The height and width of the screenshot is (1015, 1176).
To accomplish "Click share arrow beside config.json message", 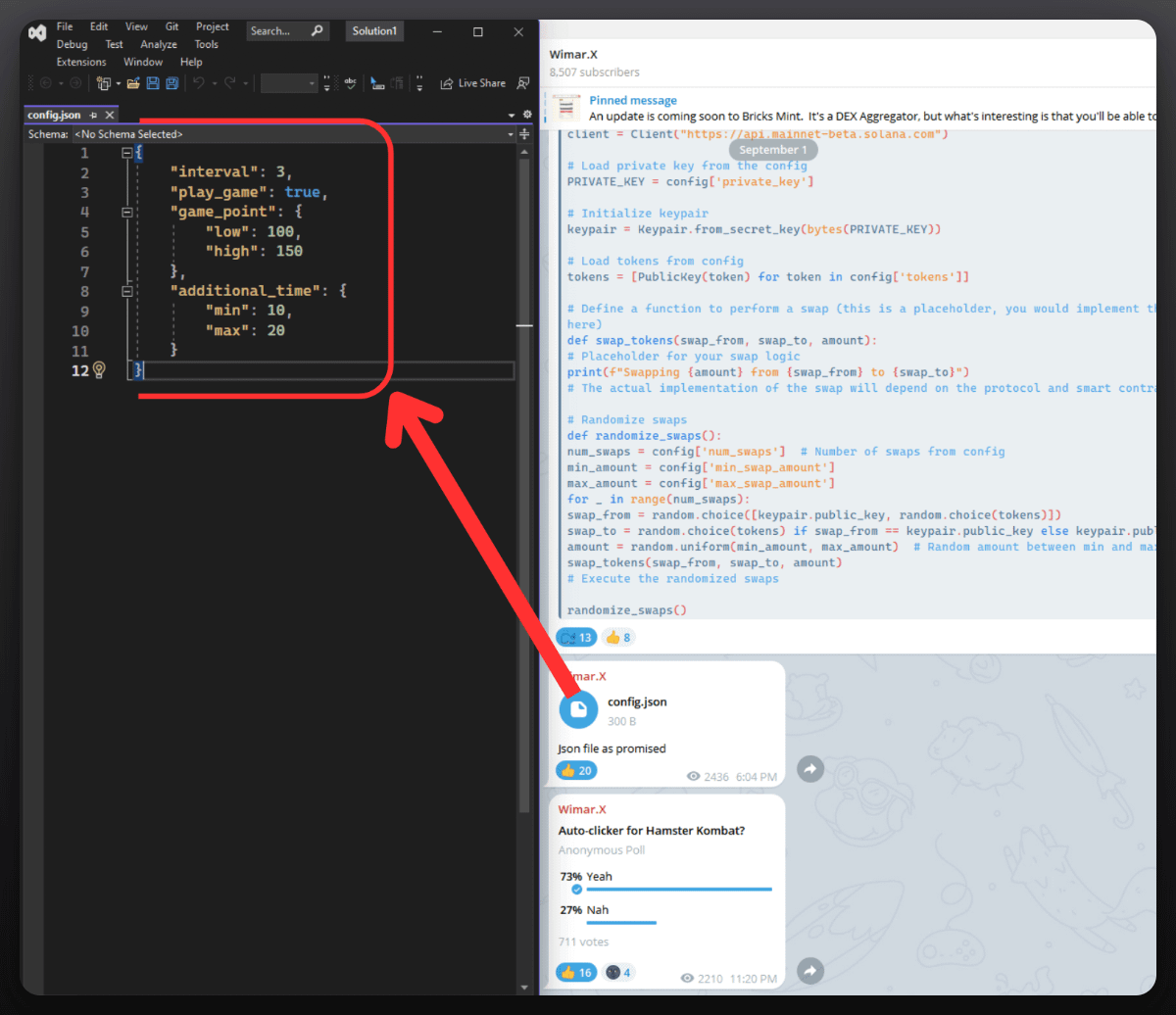I will [809, 769].
